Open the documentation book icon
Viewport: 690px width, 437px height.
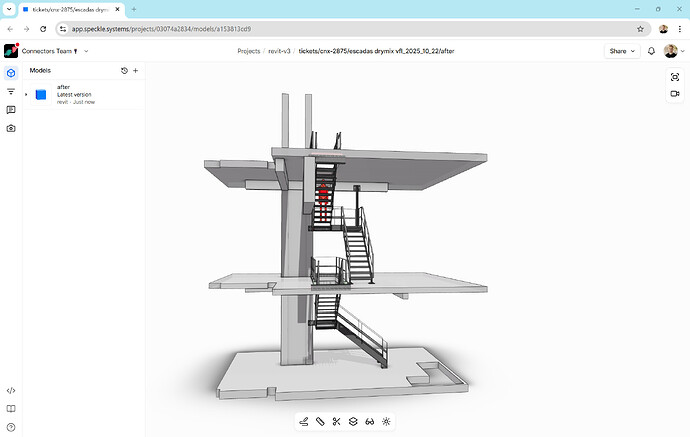[11, 409]
